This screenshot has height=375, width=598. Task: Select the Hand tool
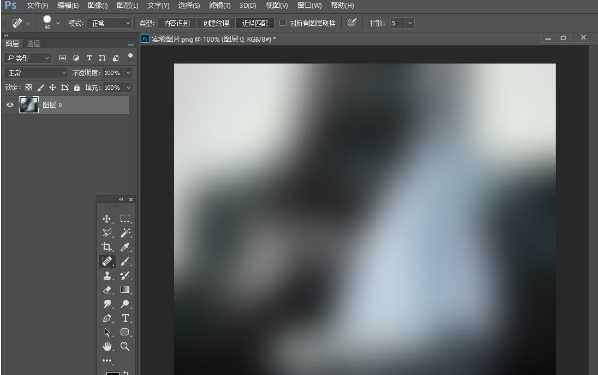coord(107,346)
